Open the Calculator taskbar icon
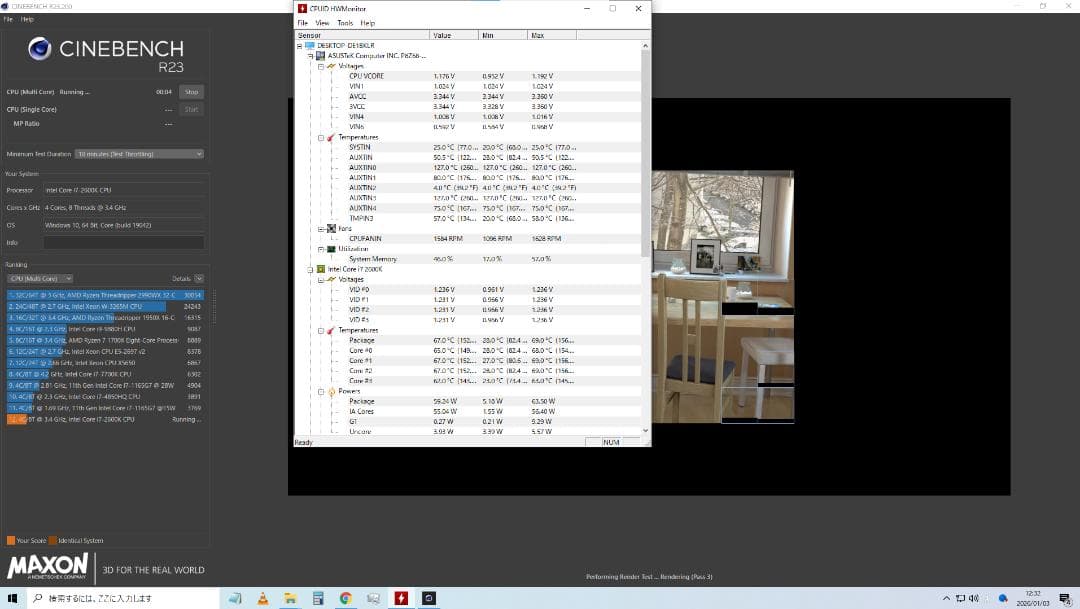The height and width of the screenshot is (609, 1080). coord(318,598)
